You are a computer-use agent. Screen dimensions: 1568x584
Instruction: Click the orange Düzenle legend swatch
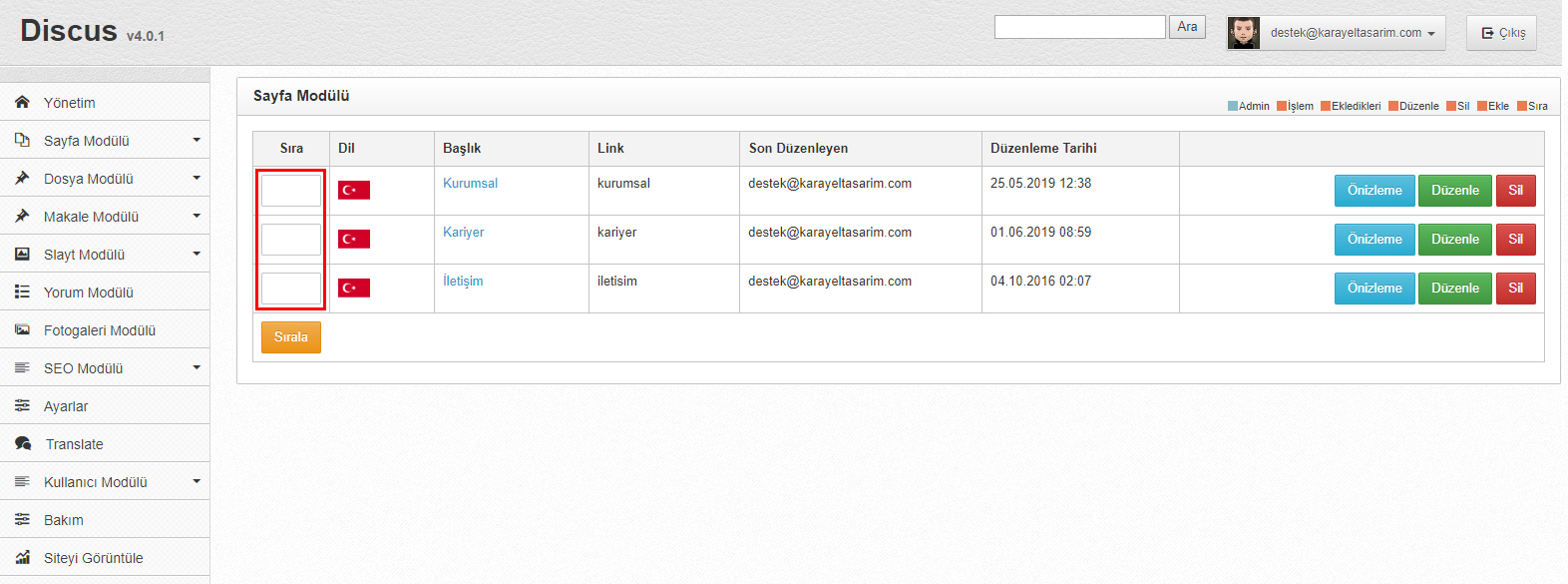coord(1393,106)
